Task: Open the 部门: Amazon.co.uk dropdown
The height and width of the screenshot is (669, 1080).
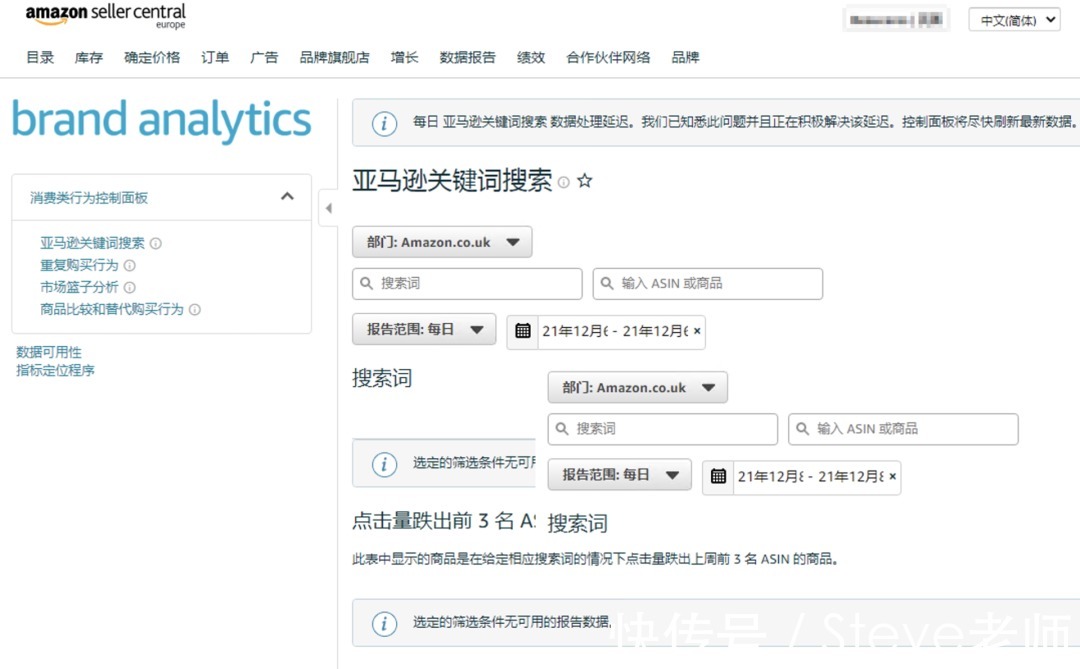Action: pos(441,241)
